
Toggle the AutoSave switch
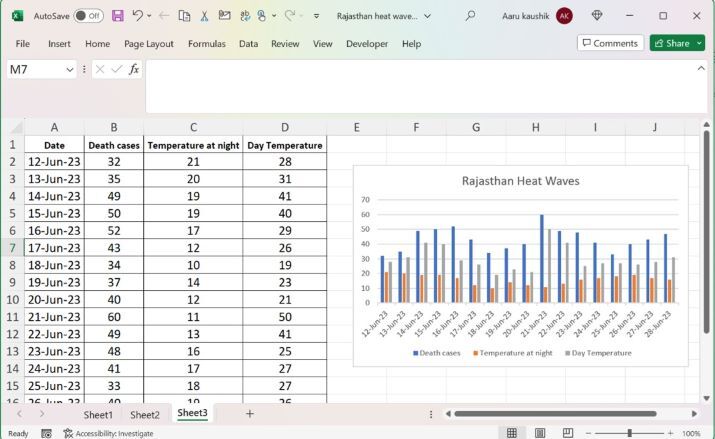[x=88, y=16]
